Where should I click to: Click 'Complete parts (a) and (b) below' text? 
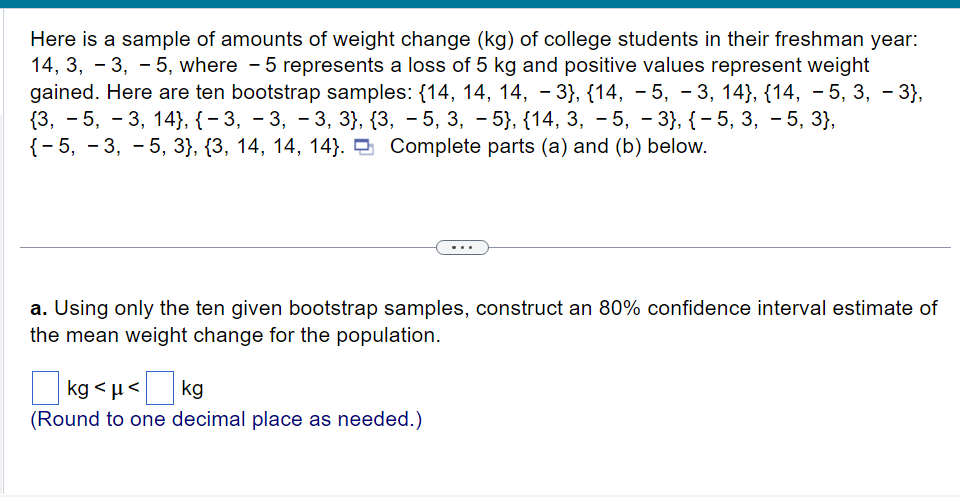pos(548,147)
